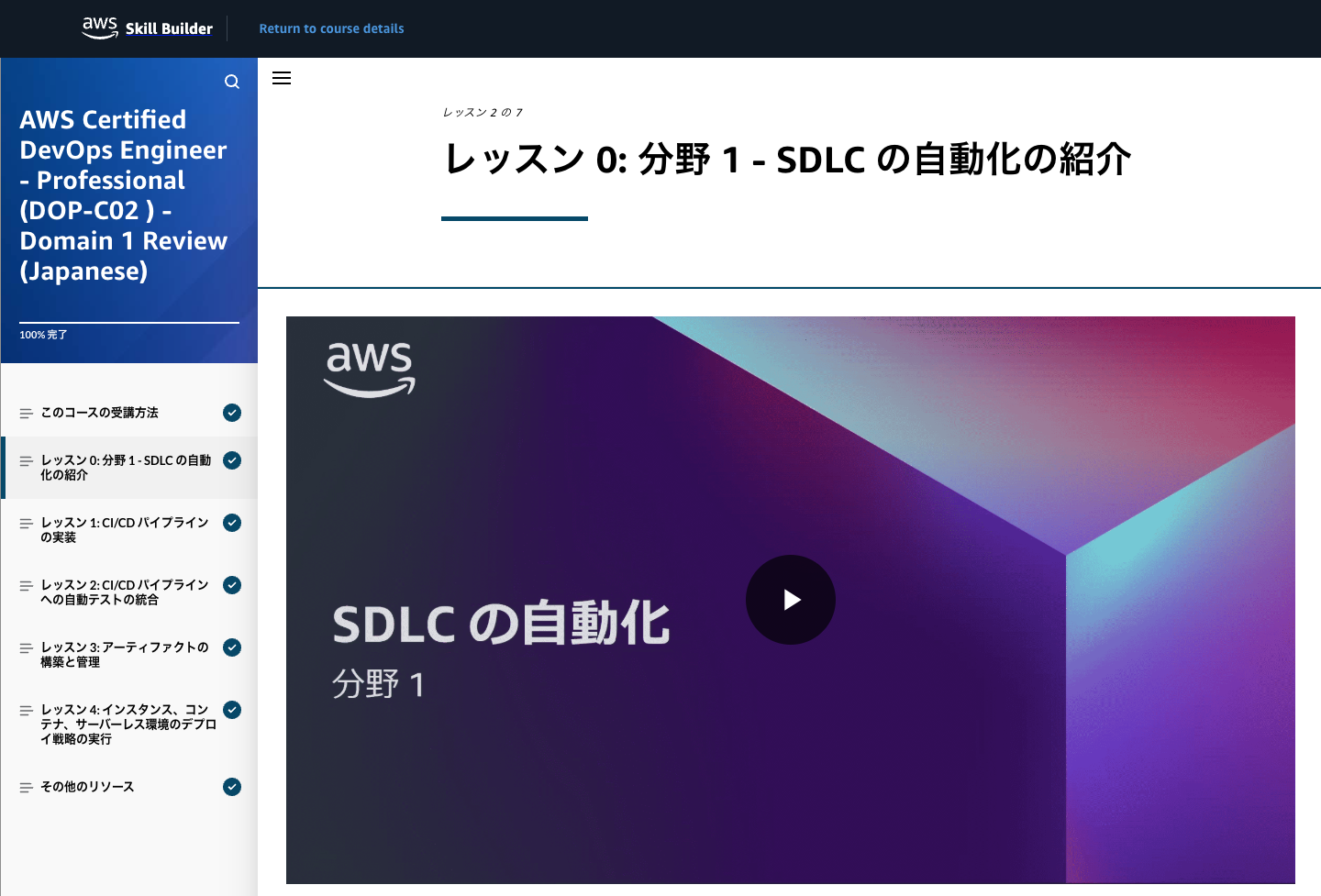Select the AWS Skill Builder logo
The width and height of the screenshot is (1321, 896).
(147, 28)
